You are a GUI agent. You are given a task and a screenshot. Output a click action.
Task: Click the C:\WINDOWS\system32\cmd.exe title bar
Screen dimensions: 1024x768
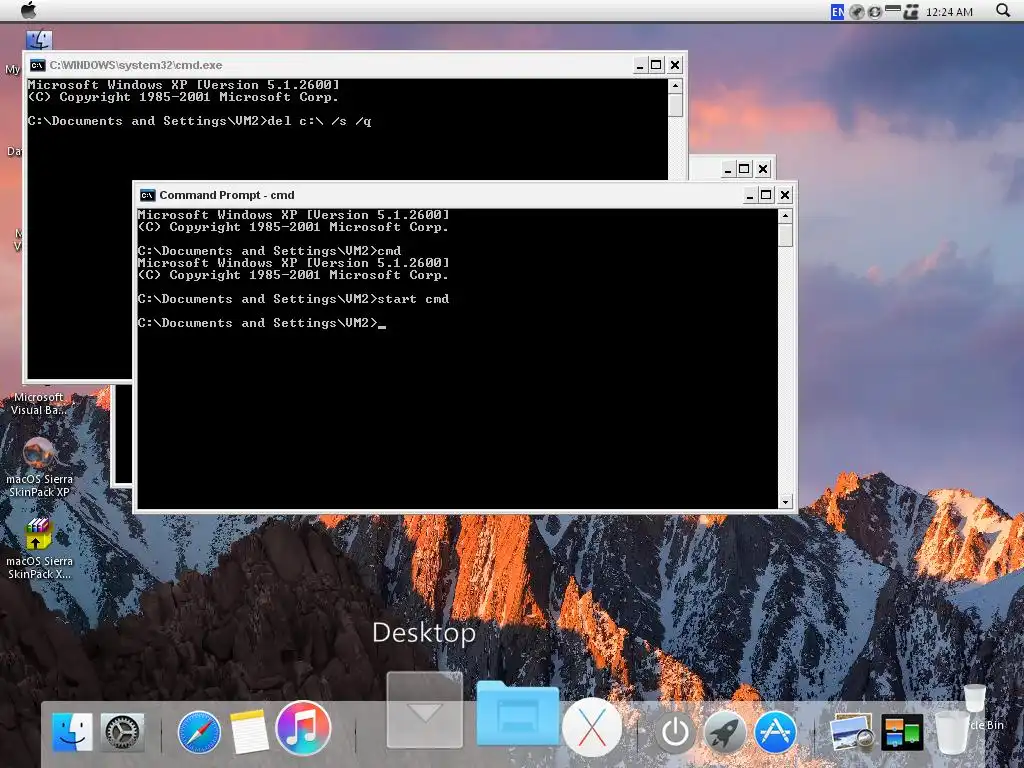355,65
